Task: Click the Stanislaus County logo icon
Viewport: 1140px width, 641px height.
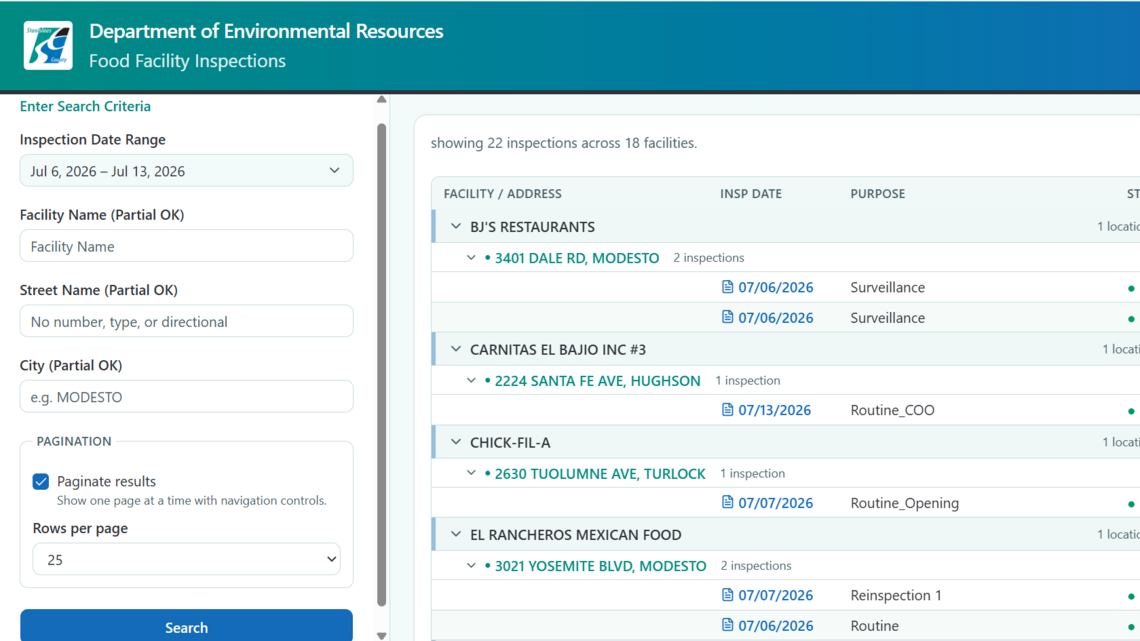Action: (x=48, y=45)
